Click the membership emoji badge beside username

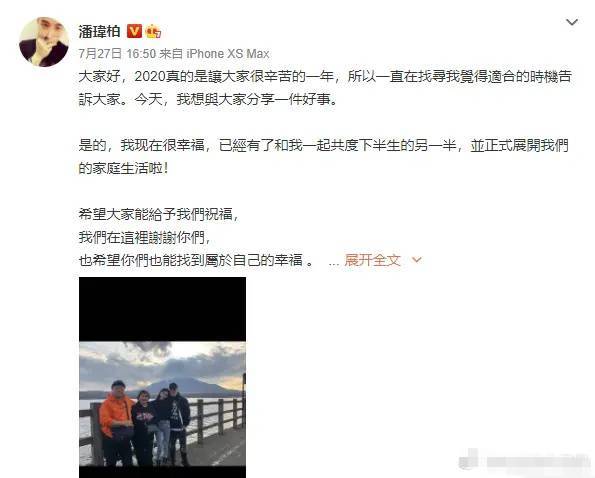click(153, 31)
